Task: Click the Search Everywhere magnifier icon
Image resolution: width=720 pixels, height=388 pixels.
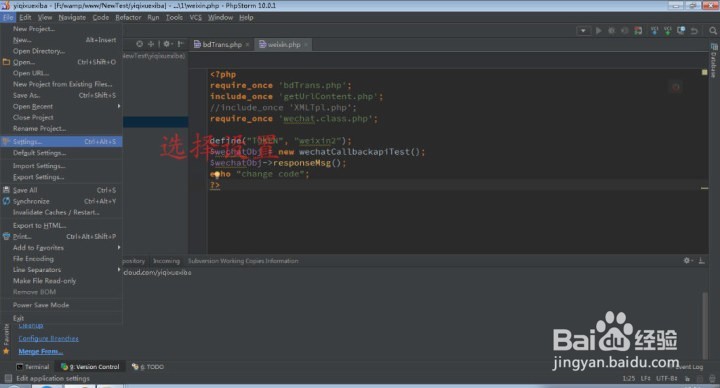Action: tap(713, 31)
